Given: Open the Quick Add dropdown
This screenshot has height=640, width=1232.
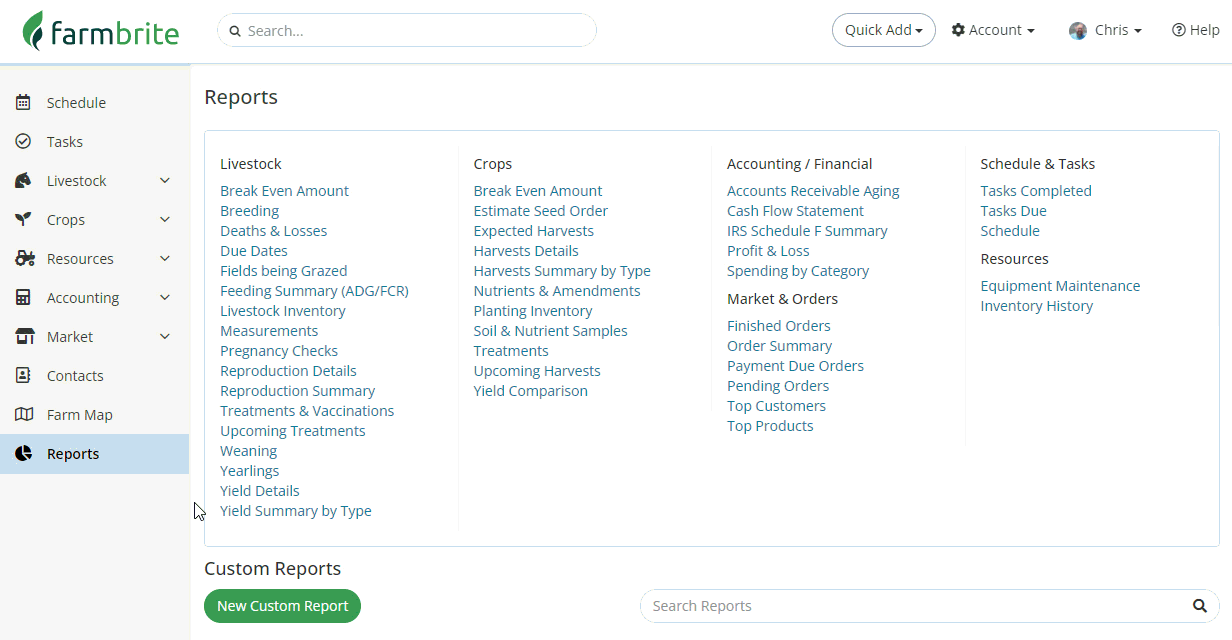Looking at the screenshot, I should click(883, 30).
